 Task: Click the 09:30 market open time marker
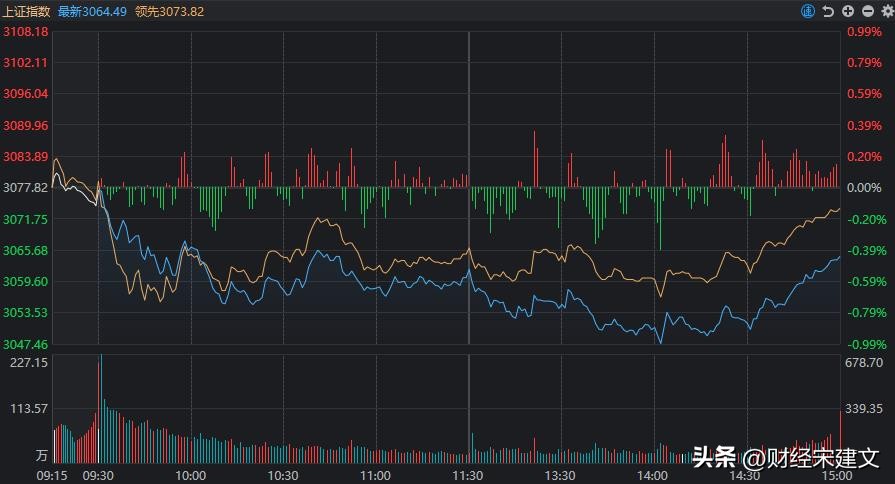click(98, 476)
